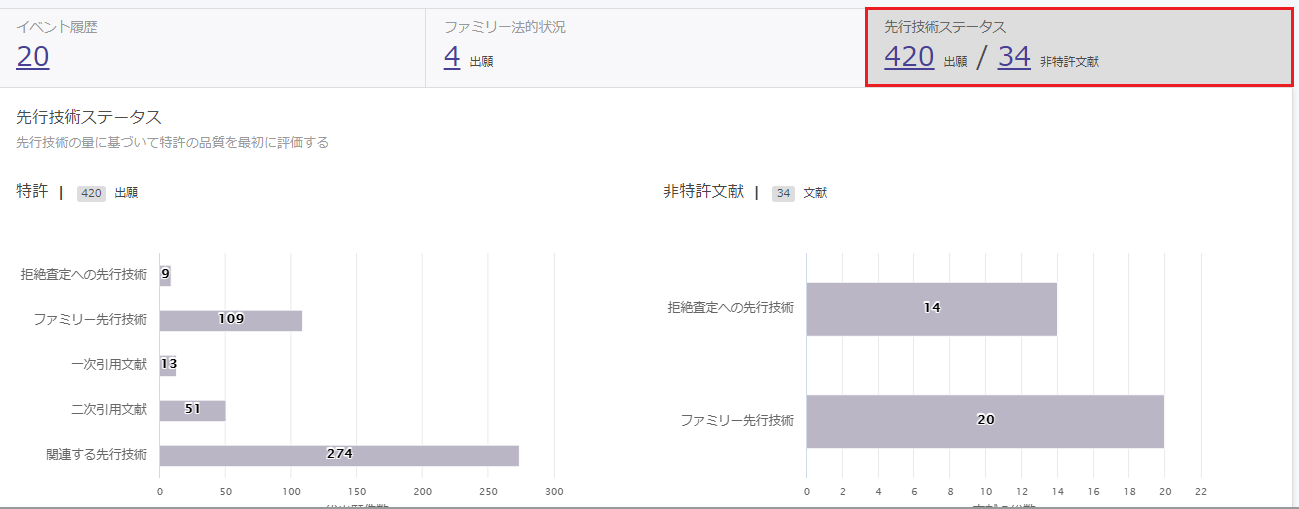This screenshot has width=1299, height=509.
Task: Click the 先行技術ステータス section heading
Action: 89,118
